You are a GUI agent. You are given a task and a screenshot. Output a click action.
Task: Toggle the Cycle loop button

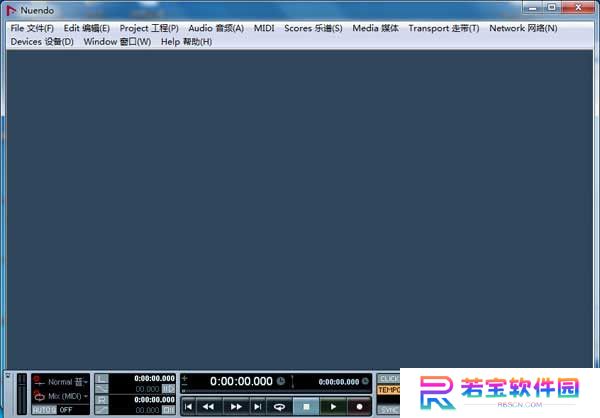pos(279,407)
